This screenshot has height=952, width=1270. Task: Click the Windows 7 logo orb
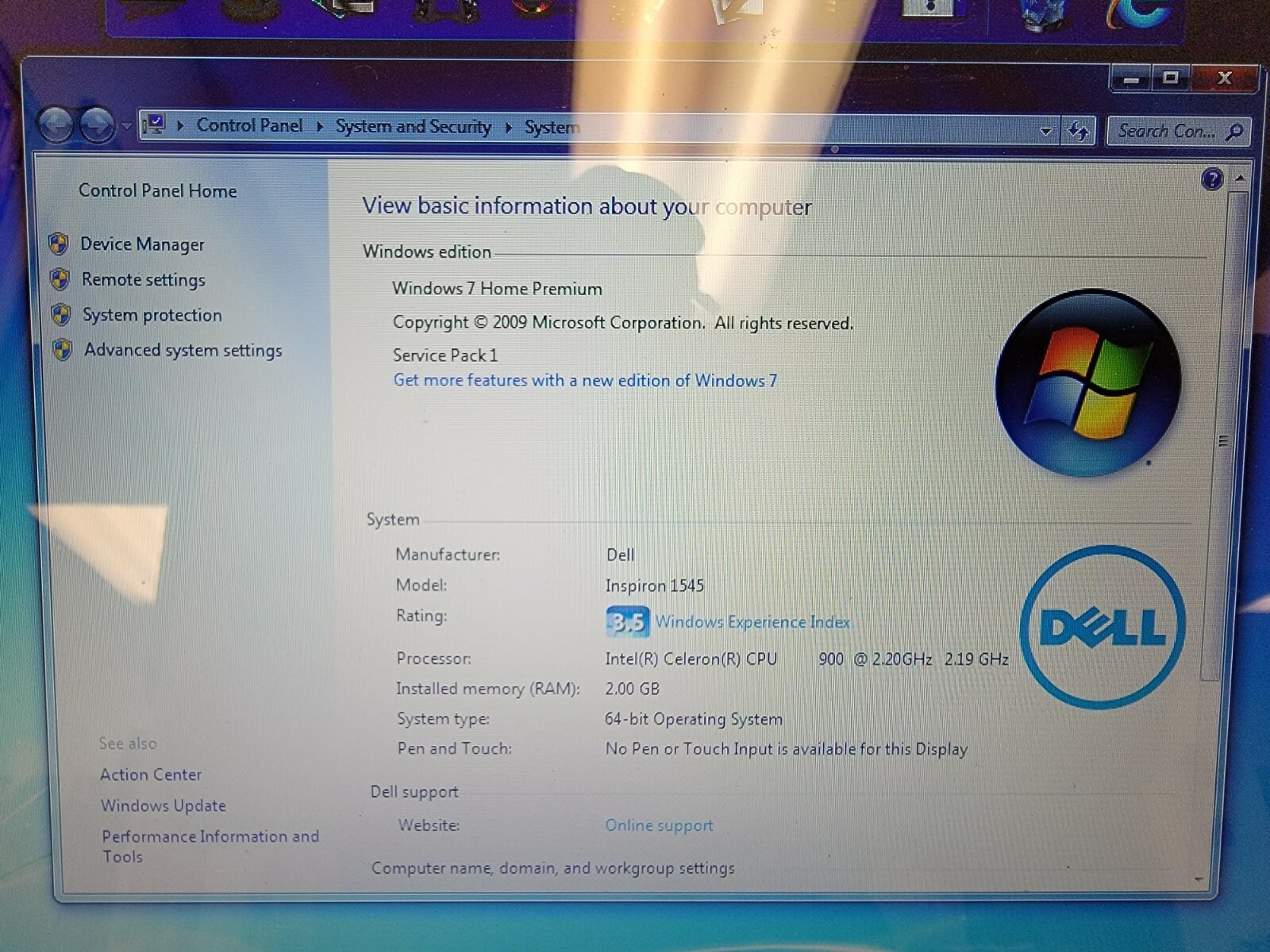[x=1087, y=382]
